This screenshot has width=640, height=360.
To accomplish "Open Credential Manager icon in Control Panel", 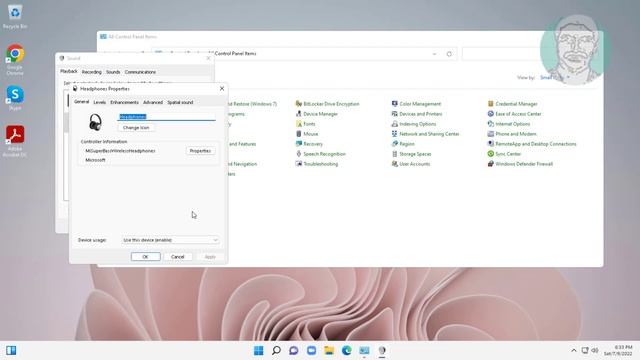I will click(491, 104).
